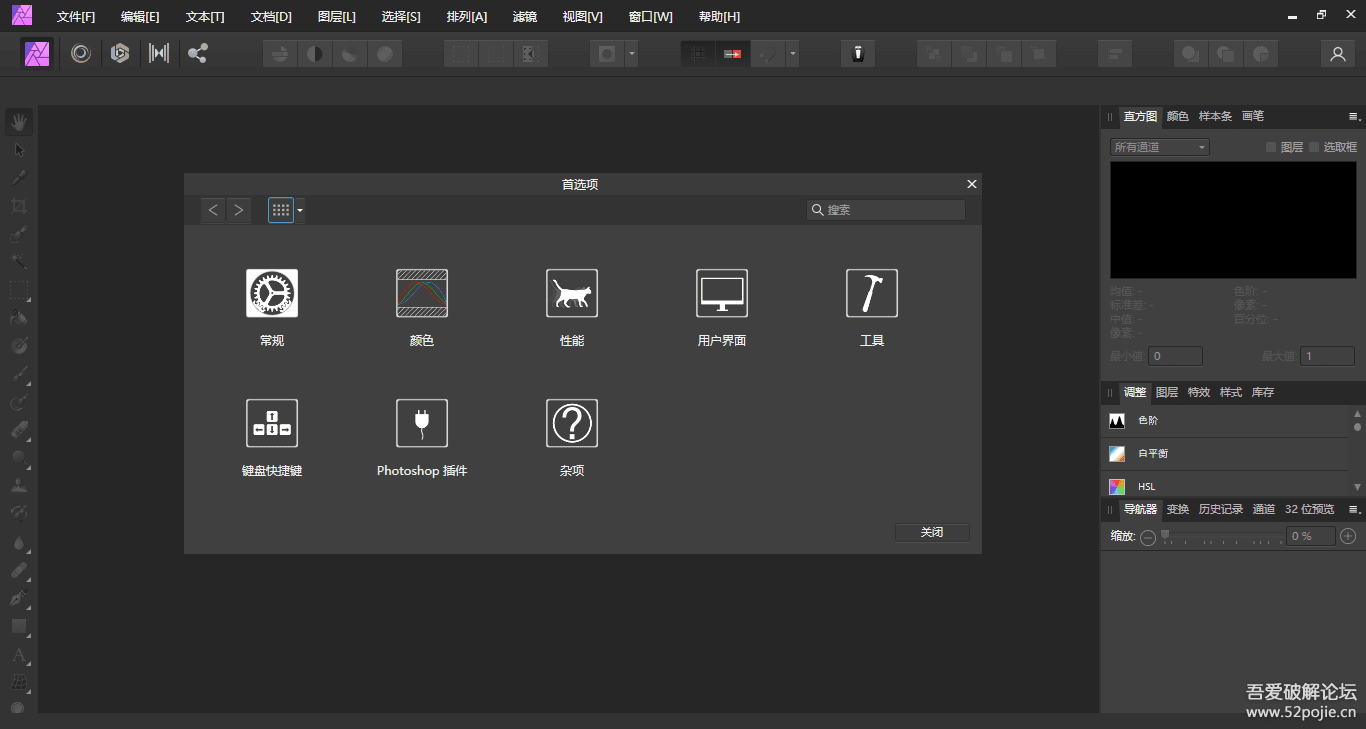Select the Crop tool
Screen dimensions: 1366x729
(19, 206)
